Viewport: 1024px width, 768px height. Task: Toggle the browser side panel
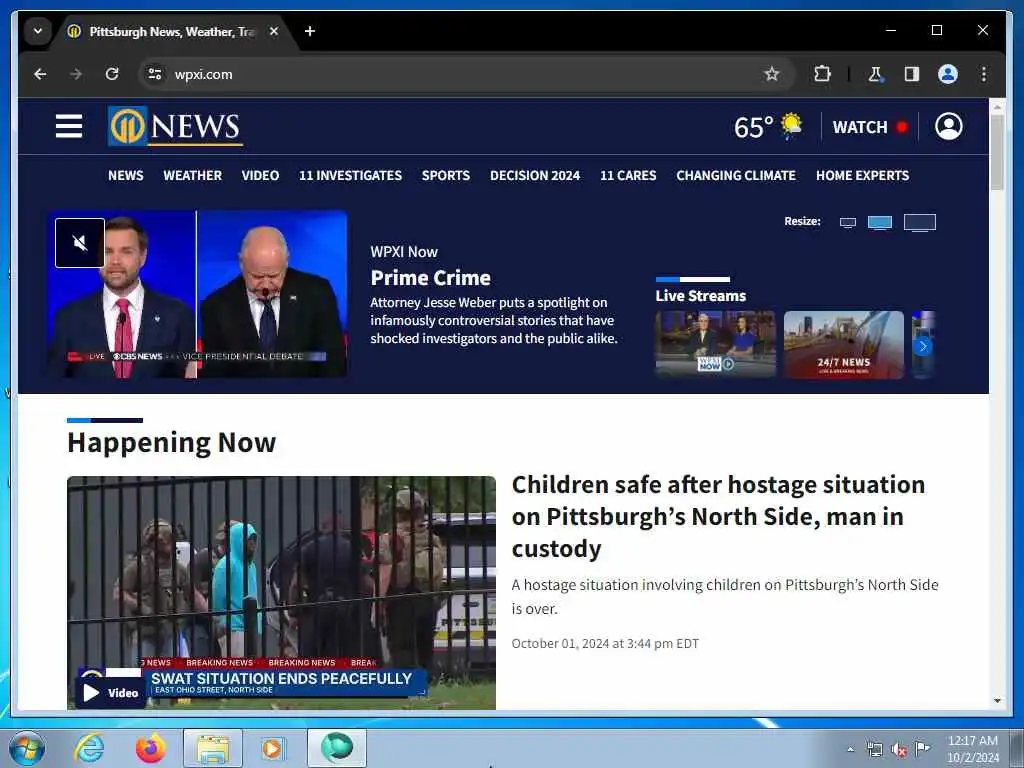click(912, 74)
